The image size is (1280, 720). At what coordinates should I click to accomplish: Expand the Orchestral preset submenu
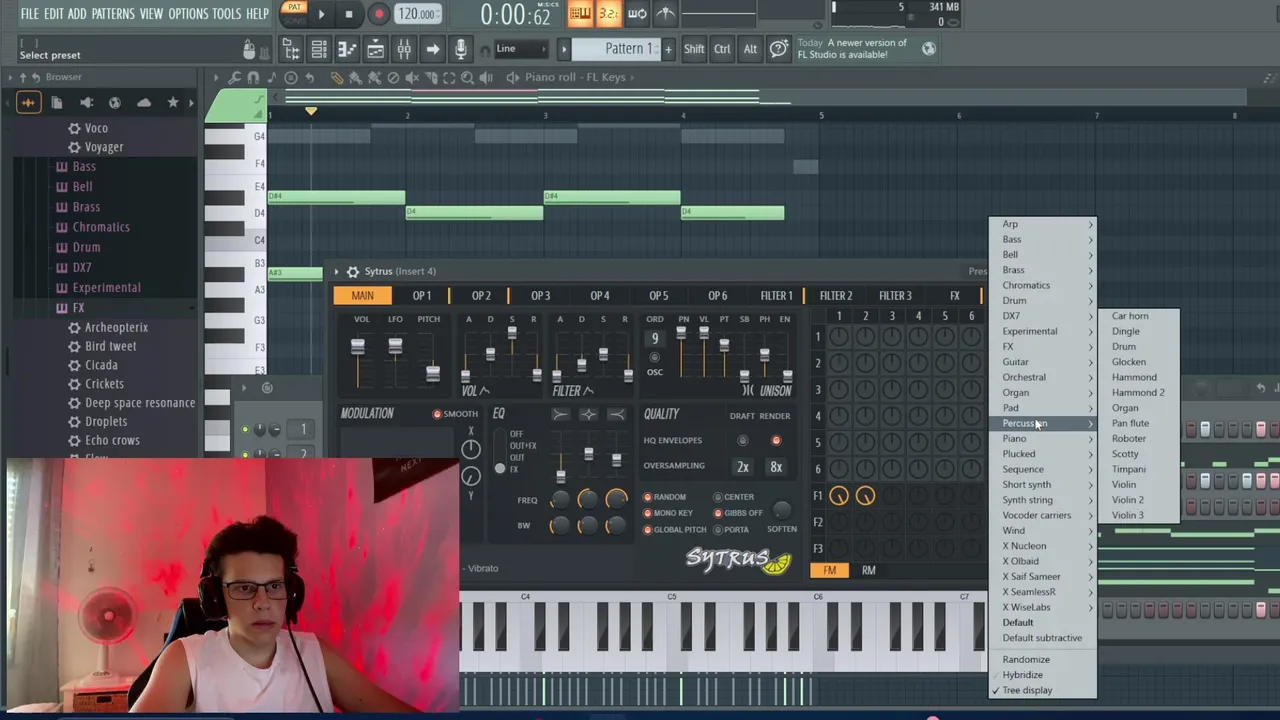pyautogui.click(x=1043, y=377)
